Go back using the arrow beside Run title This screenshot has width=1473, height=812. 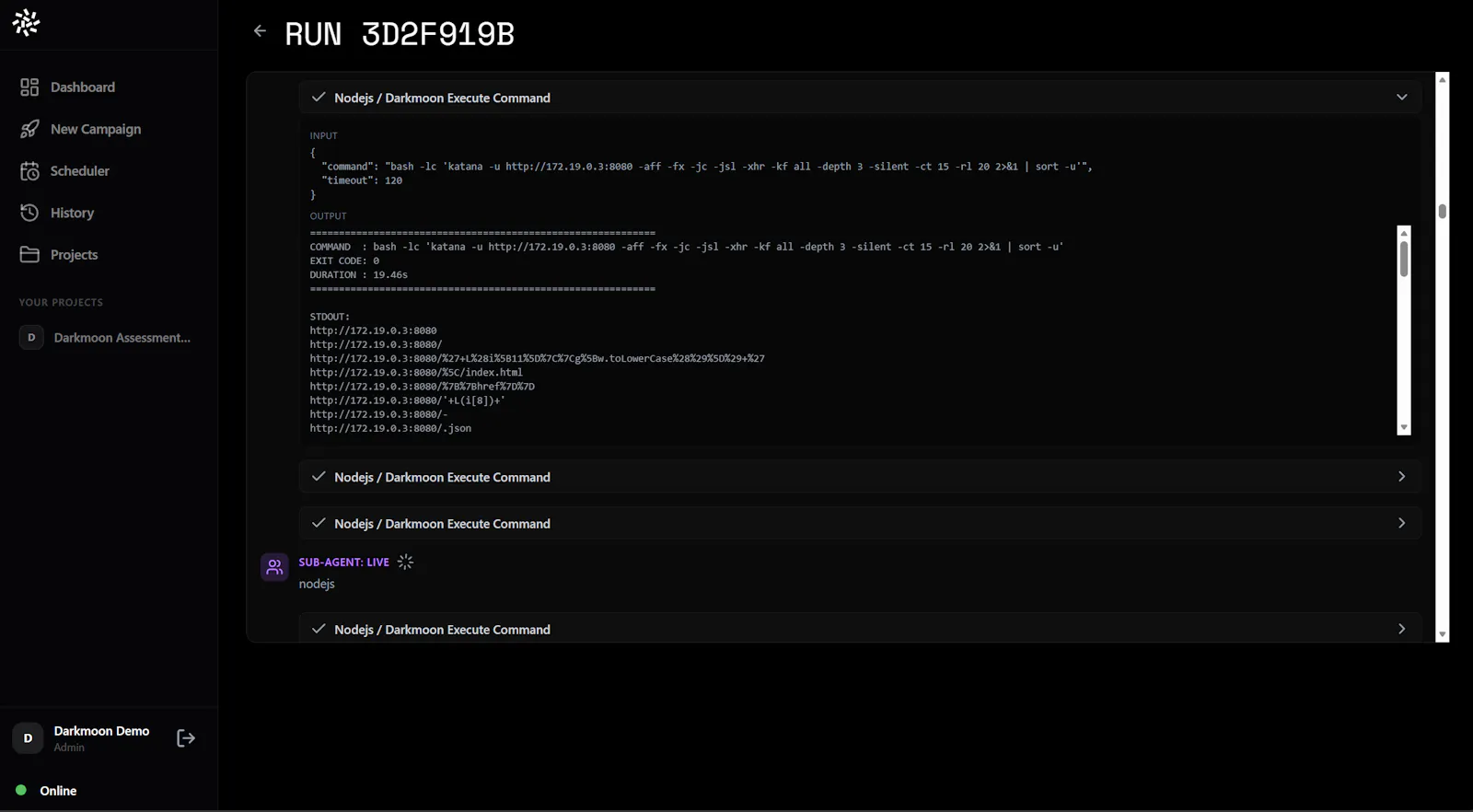coord(260,31)
